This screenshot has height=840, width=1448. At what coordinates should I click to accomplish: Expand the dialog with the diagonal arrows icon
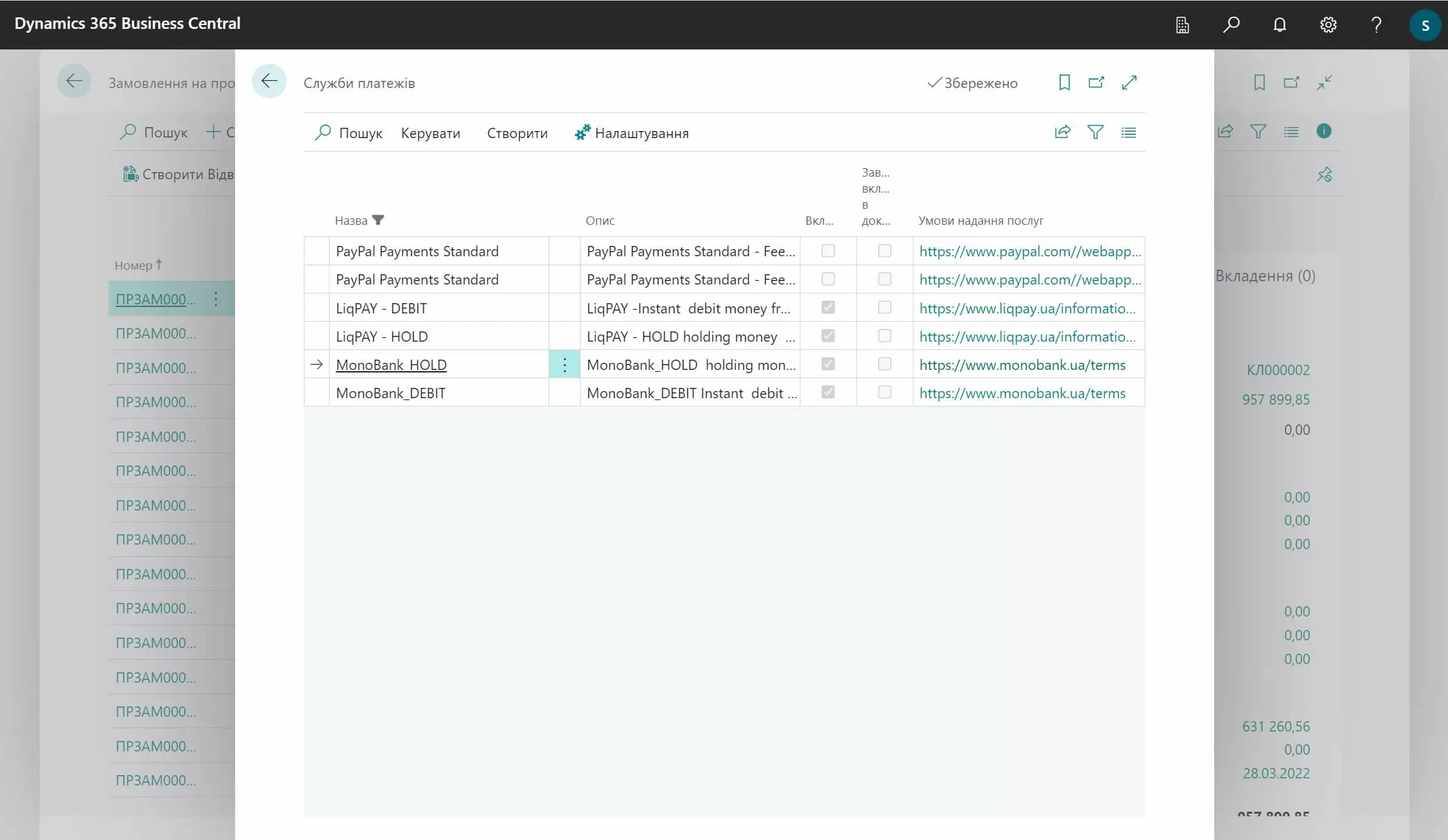click(x=1129, y=82)
